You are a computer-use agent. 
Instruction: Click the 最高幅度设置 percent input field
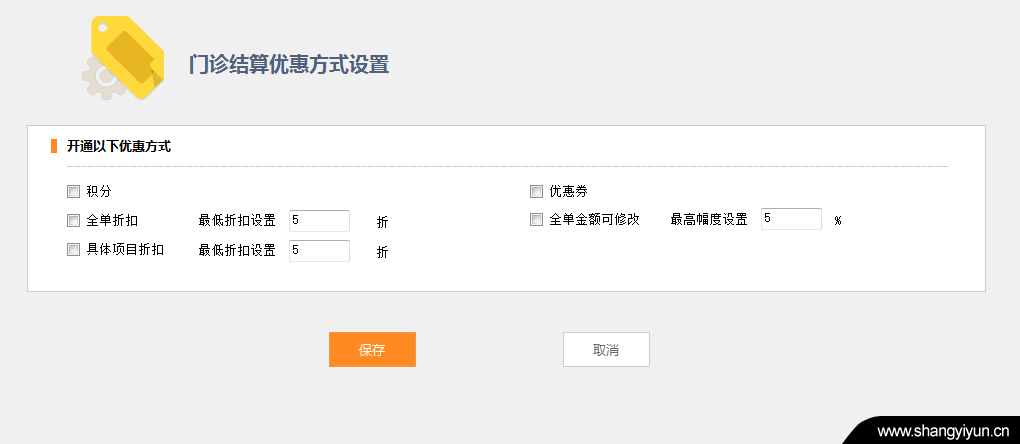coord(792,219)
